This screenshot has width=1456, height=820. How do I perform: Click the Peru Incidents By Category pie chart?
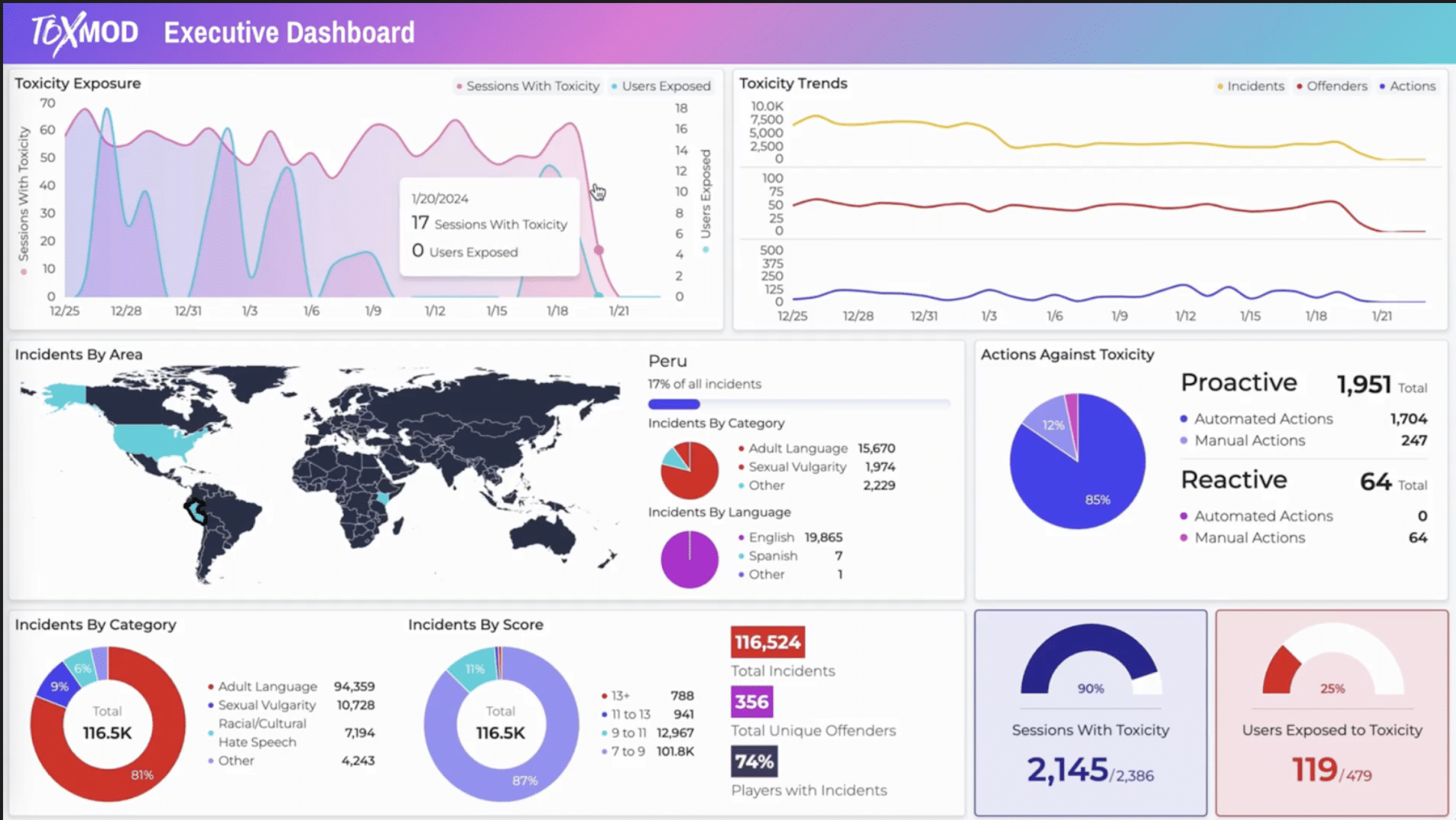click(x=689, y=470)
